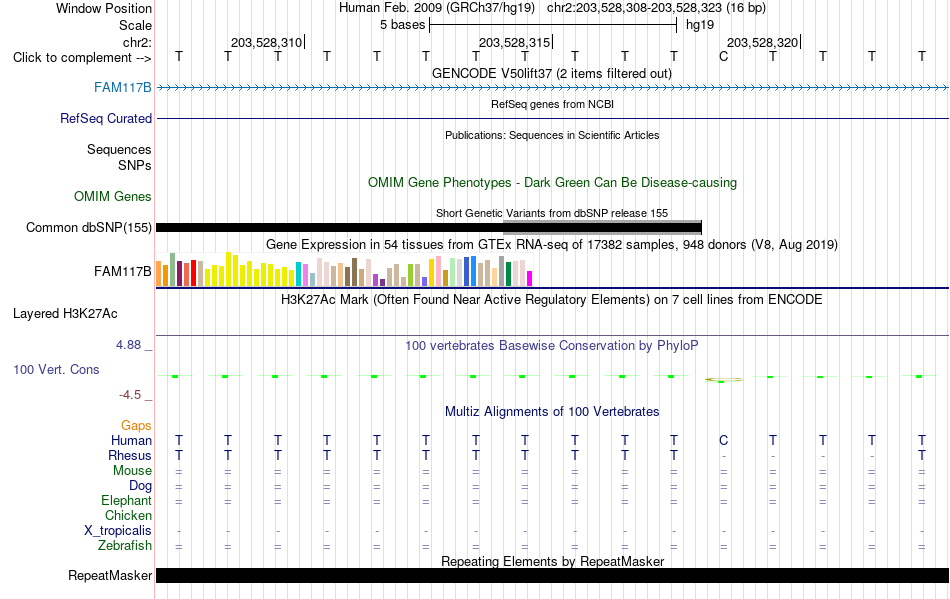Image resolution: width=950 pixels, height=599 pixels.
Task: Click the magenta bar in GTEx chart
Action: (530, 279)
